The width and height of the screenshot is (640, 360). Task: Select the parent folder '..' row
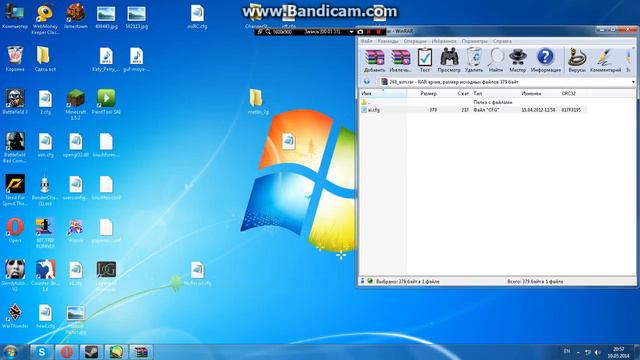pyautogui.click(x=473, y=102)
